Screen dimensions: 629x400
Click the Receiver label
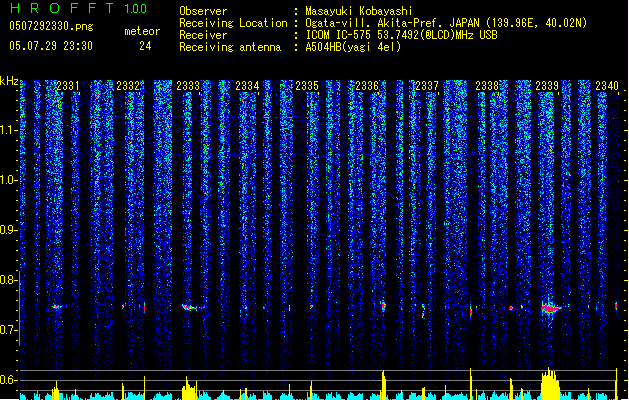click(203, 35)
